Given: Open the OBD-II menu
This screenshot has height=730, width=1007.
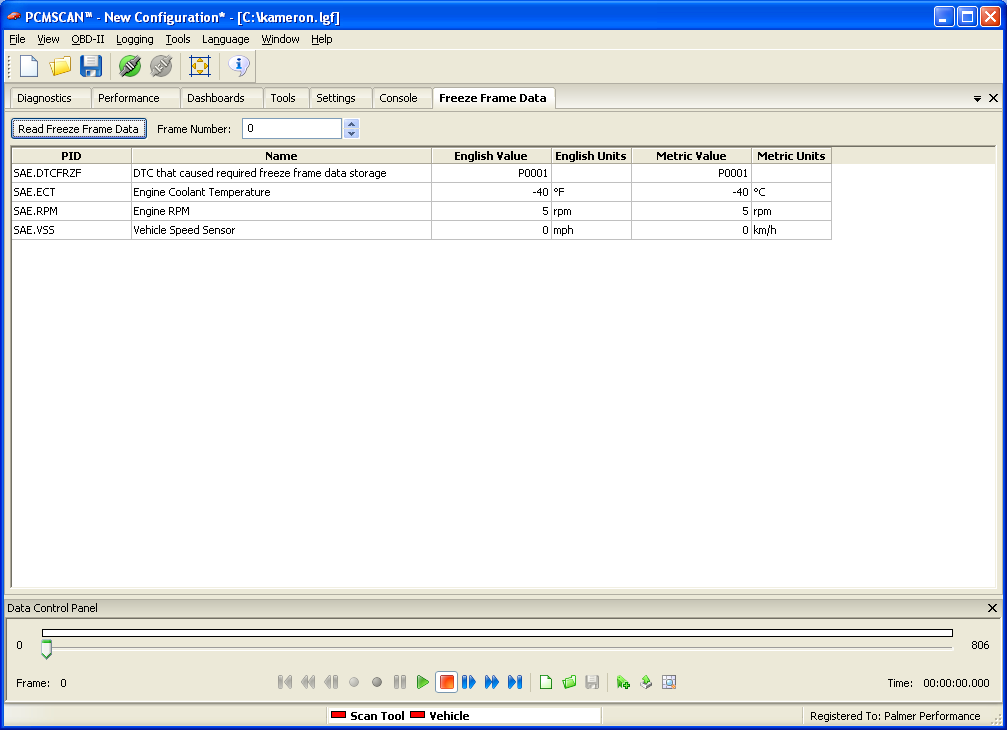Looking at the screenshot, I should tap(88, 39).
